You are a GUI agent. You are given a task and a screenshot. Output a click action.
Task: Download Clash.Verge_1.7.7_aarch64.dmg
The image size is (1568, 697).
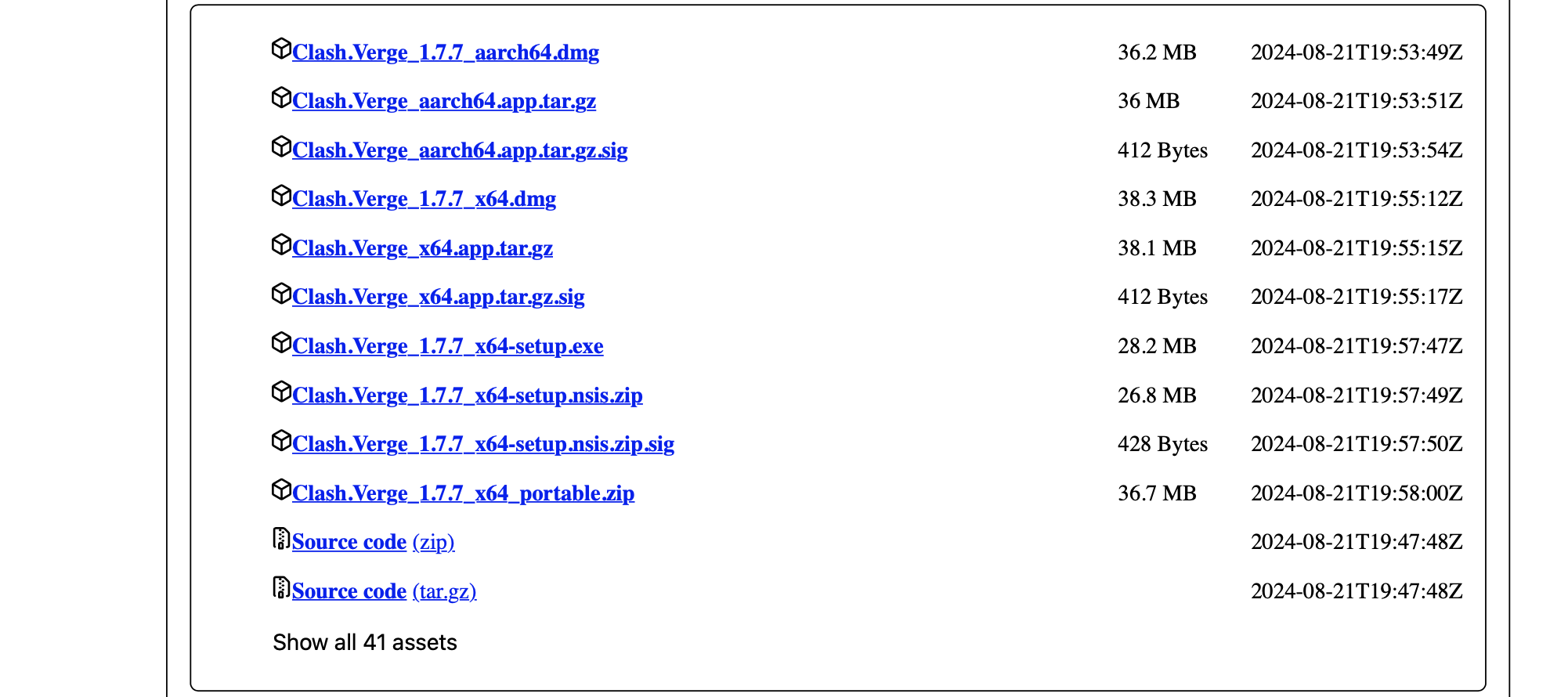click(x=446, y=52)
